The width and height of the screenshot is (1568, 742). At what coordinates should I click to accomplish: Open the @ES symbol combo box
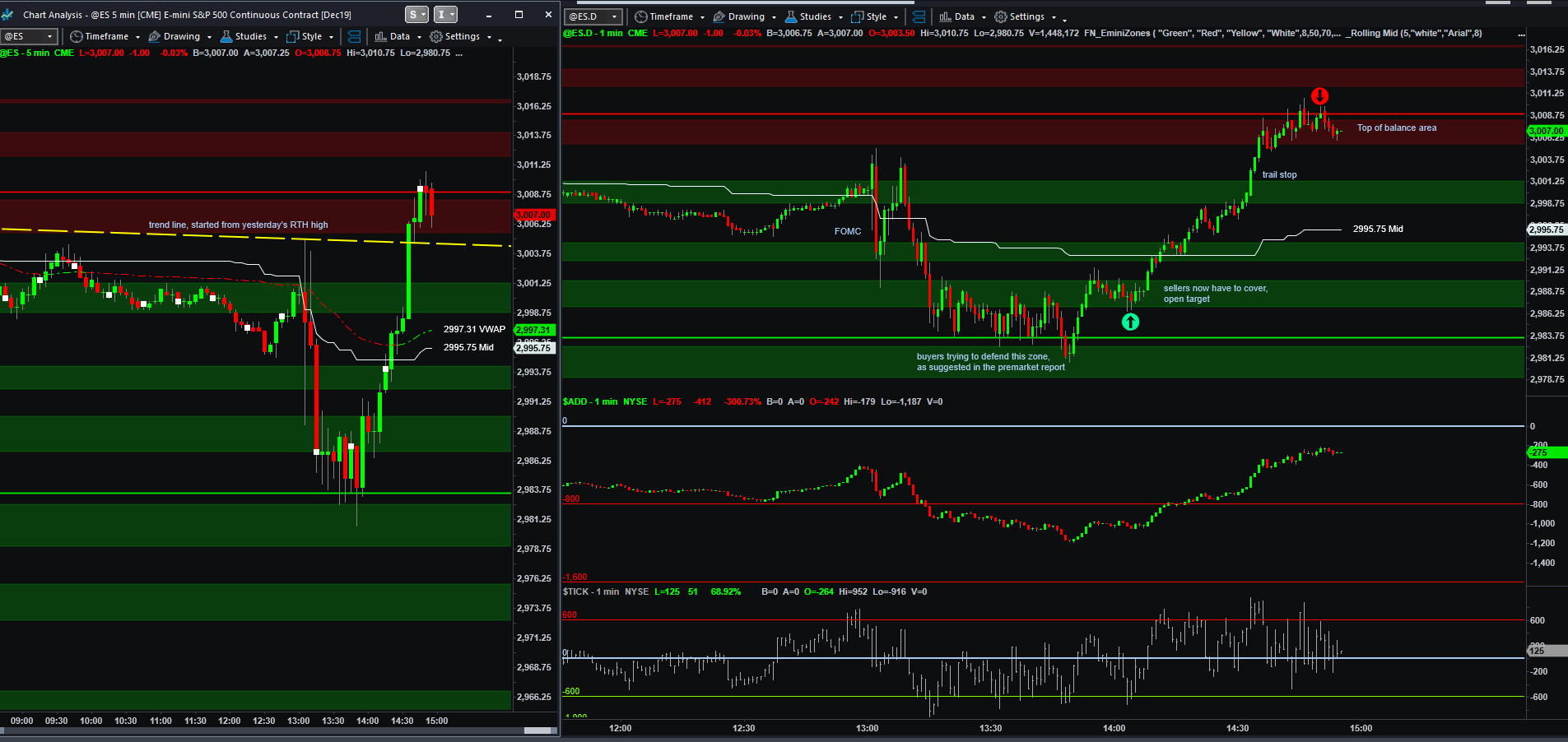[30, 36]
